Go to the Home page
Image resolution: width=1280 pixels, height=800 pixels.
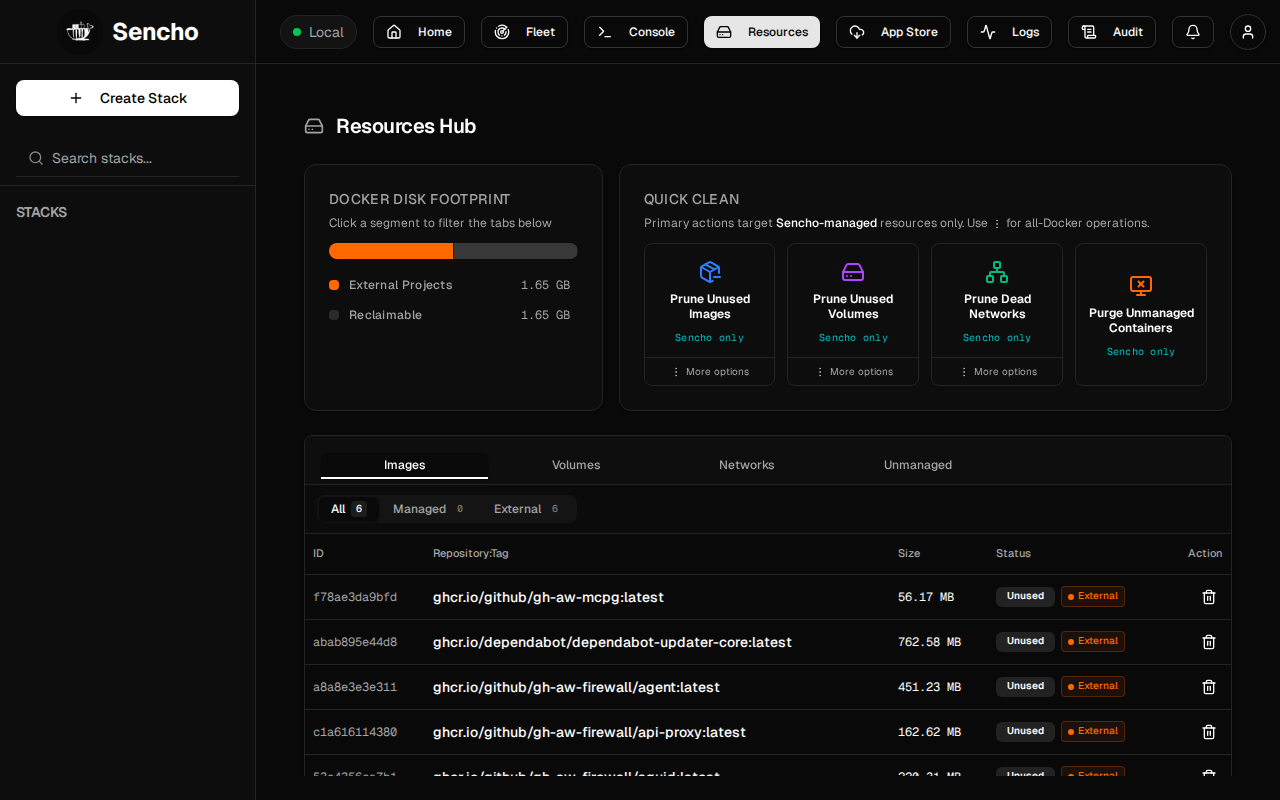point(419,32)
